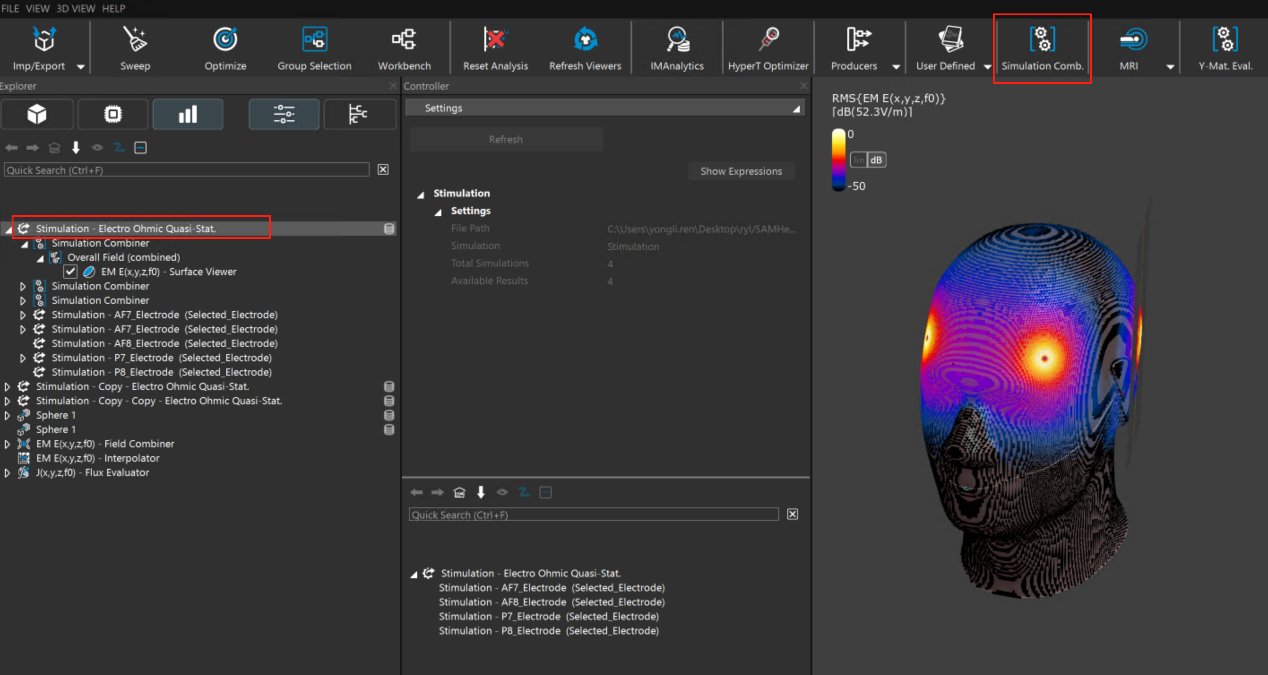Click the Reset Analysis icon

(495, 40)
